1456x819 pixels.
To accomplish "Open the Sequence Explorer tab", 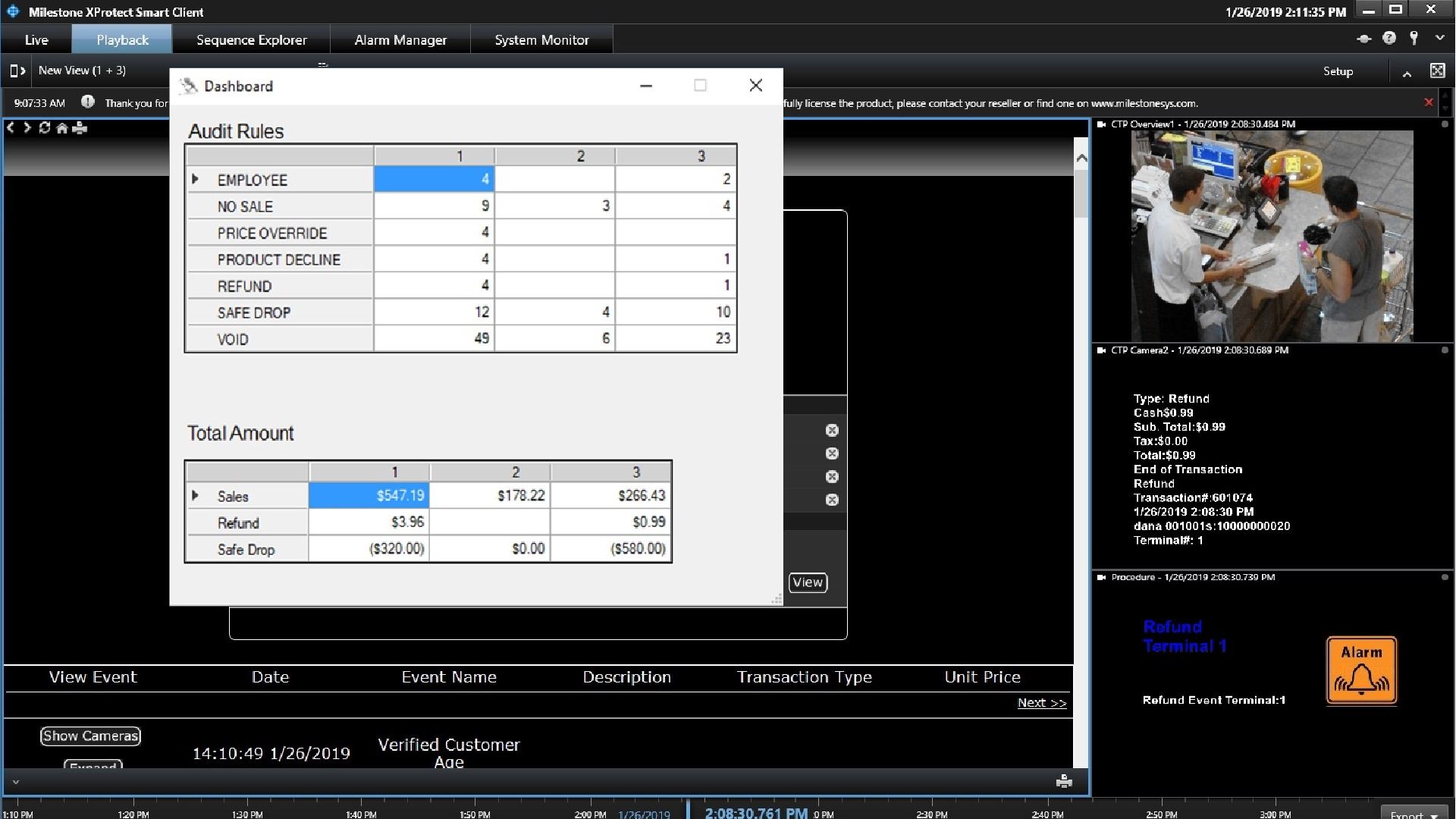I will click(x=251, y=39).
